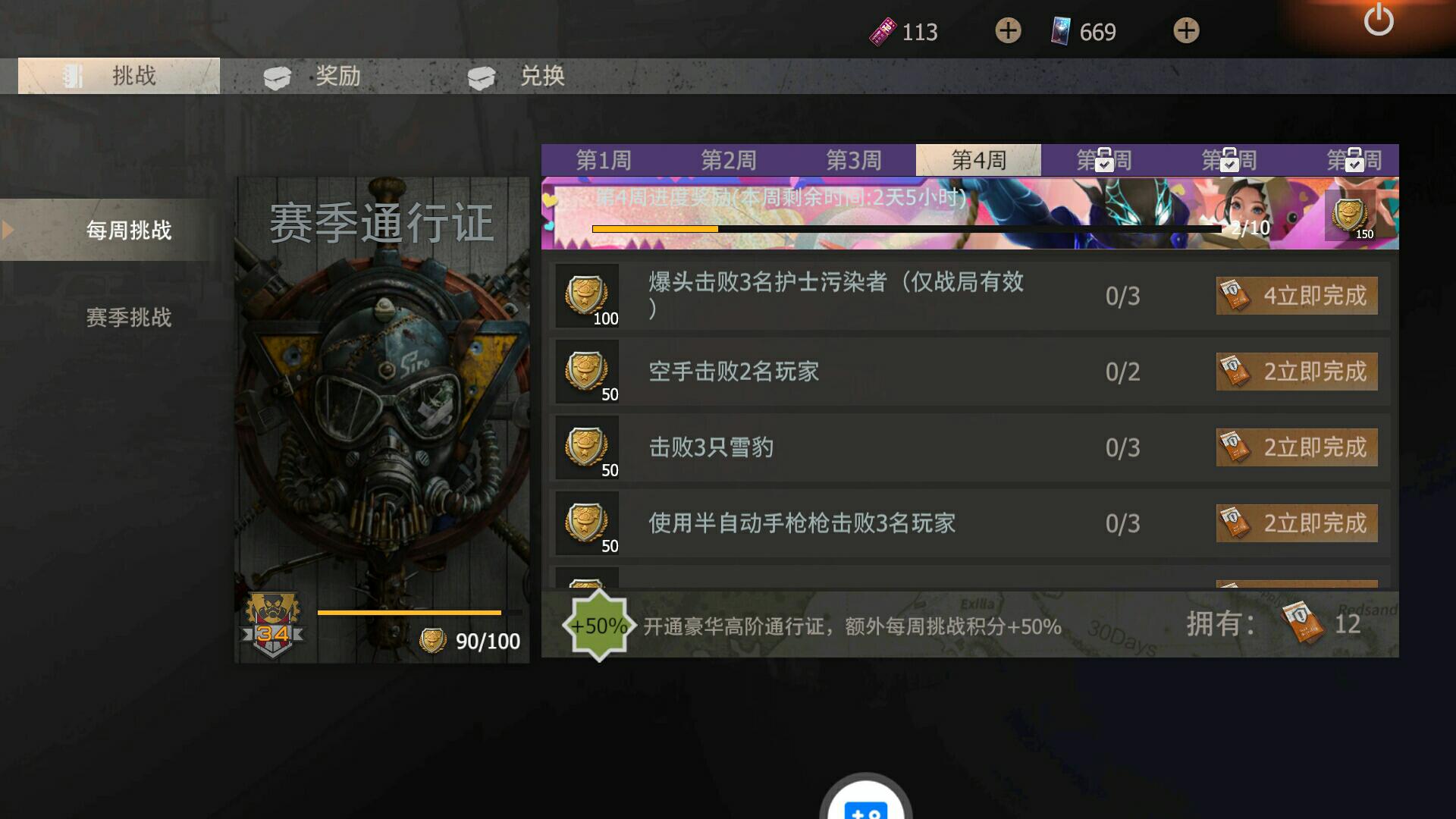Tap the 赛季通行证 gas mask artwork
1456x819 pixels.
pyautogui.click(x=382, y=420)
